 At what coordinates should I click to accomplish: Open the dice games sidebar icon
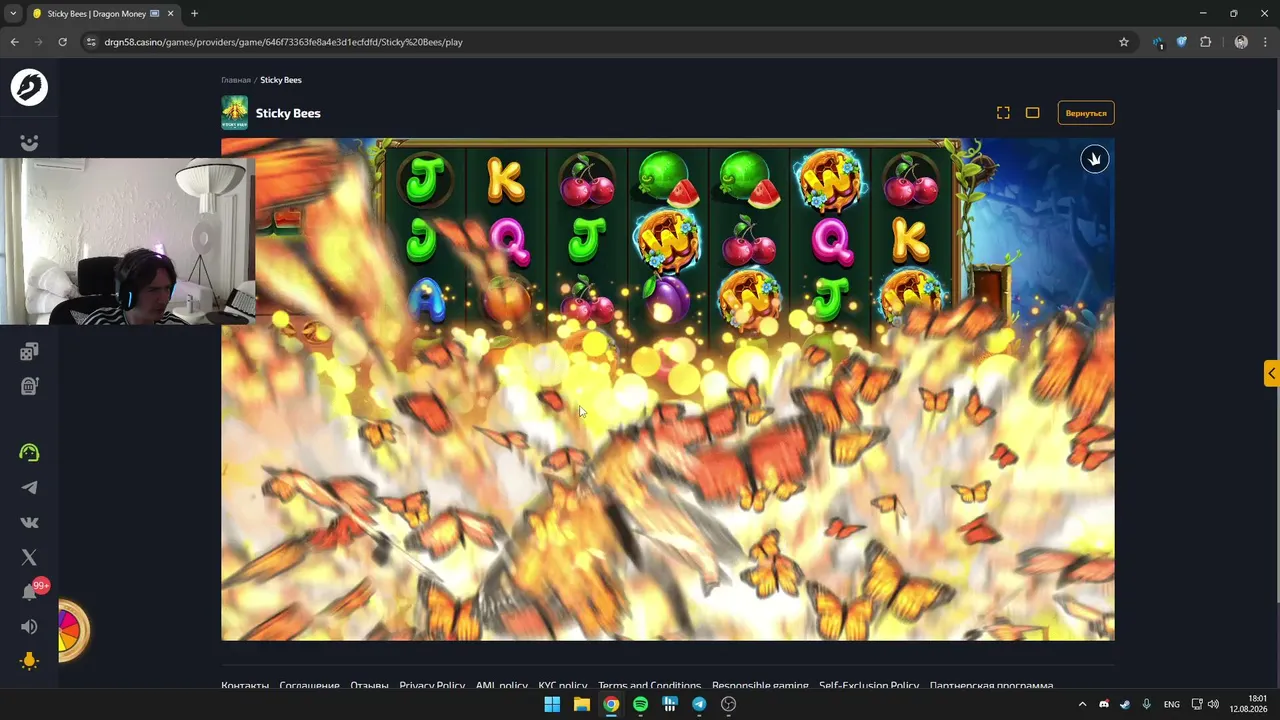pyautogui.click(x=29, y=351)
